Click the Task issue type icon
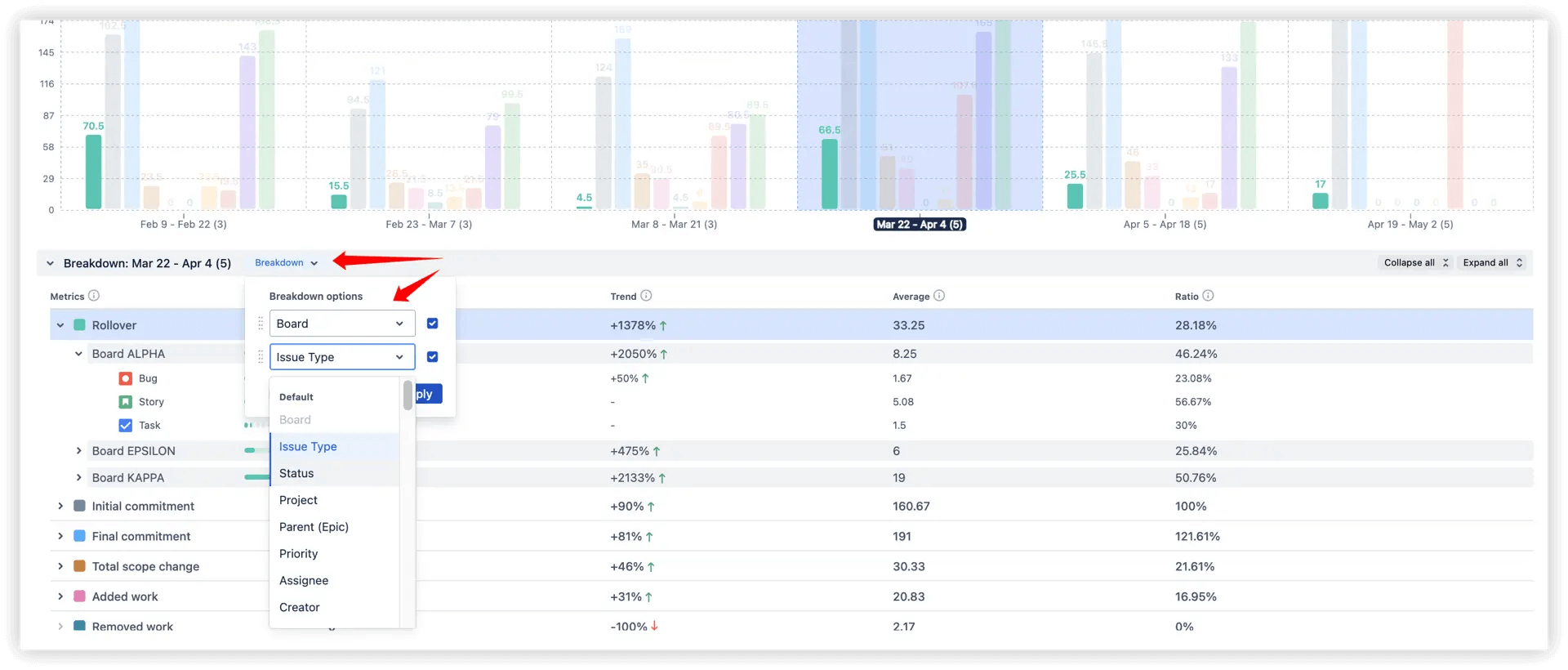The height and width of the screenshot is (670, 1568). point(126,426)
